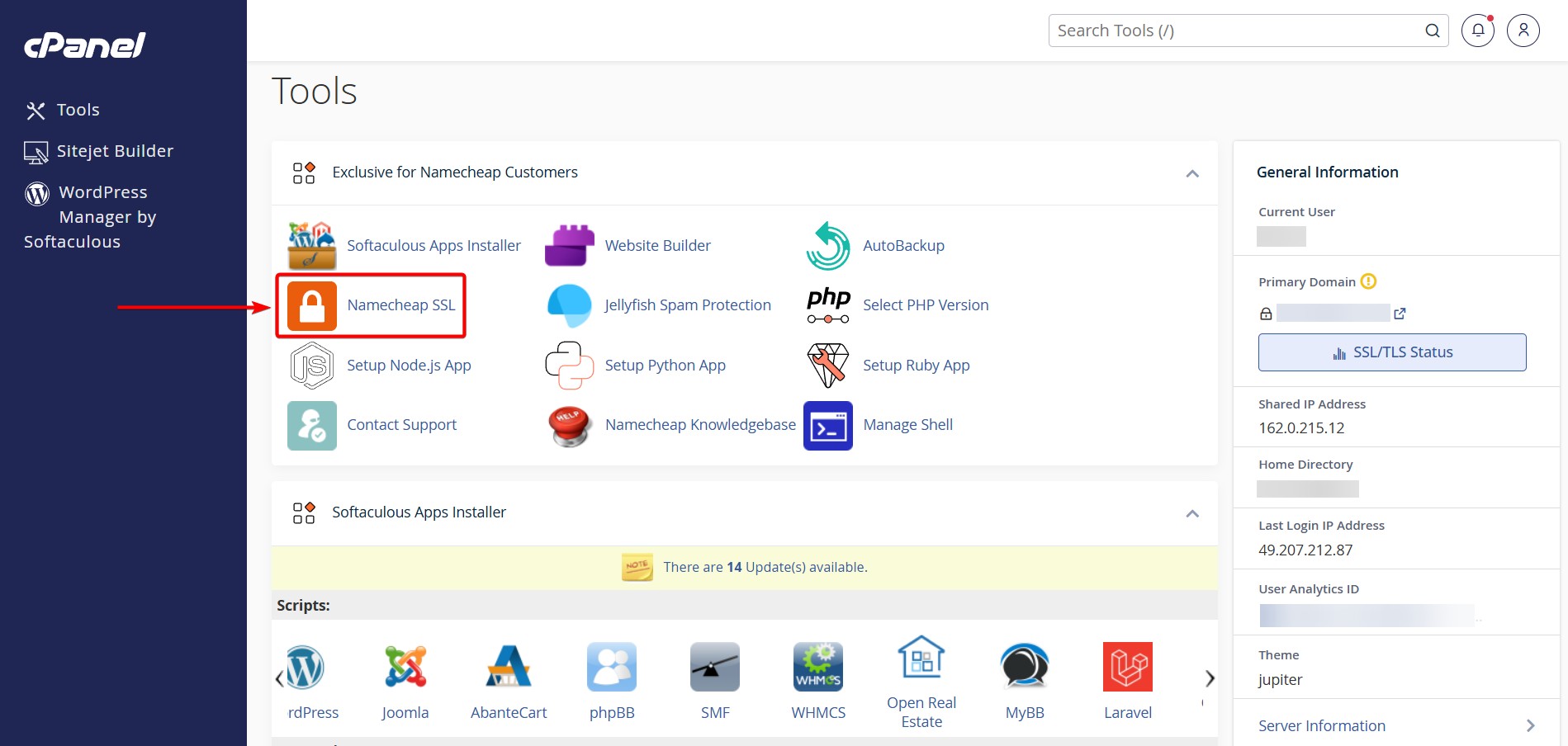
Task: Open Softaculous Apps Installer treasure chest icon
Action: pos(312,246)
